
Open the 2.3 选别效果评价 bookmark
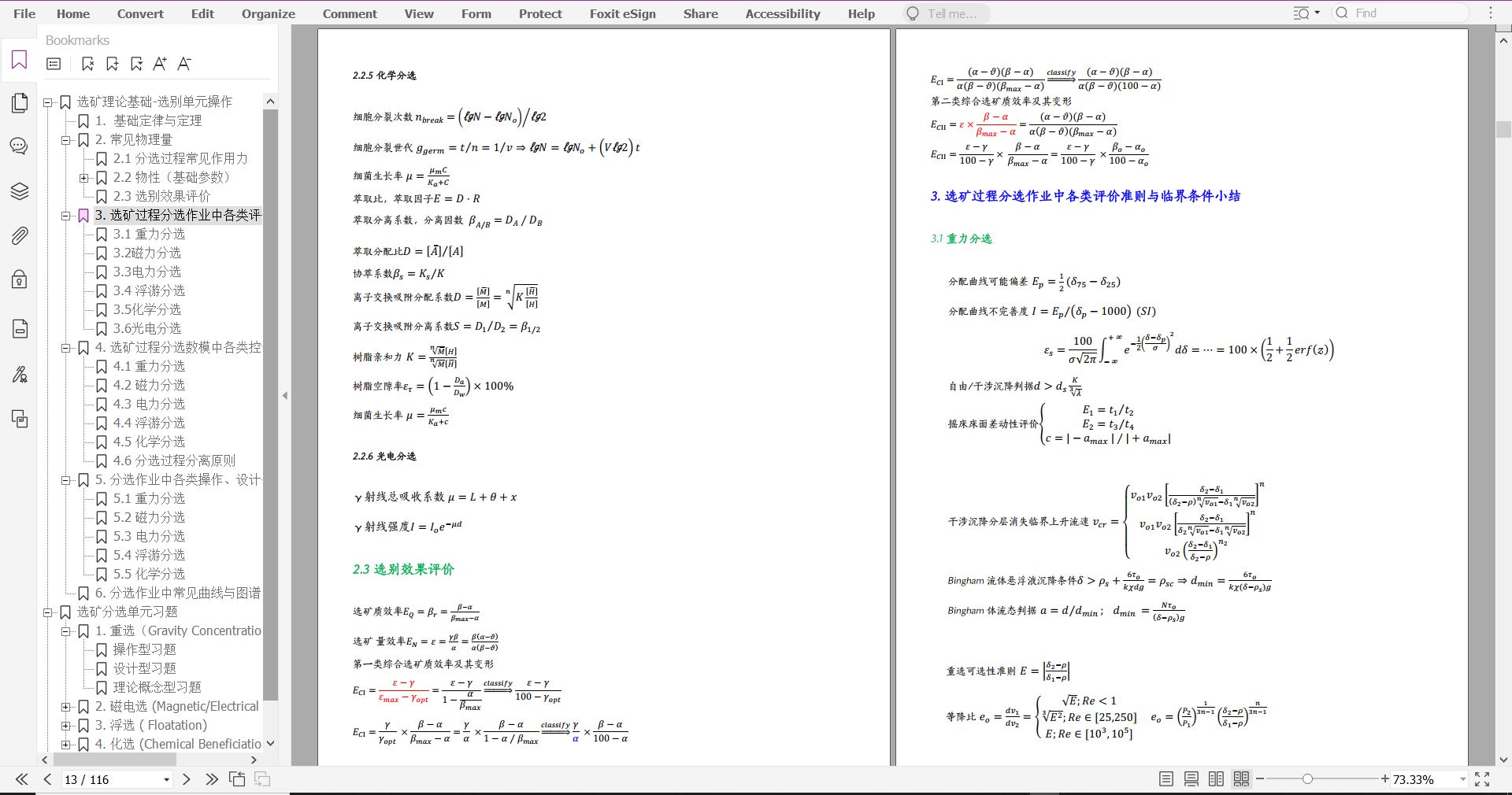pos(161,197)
